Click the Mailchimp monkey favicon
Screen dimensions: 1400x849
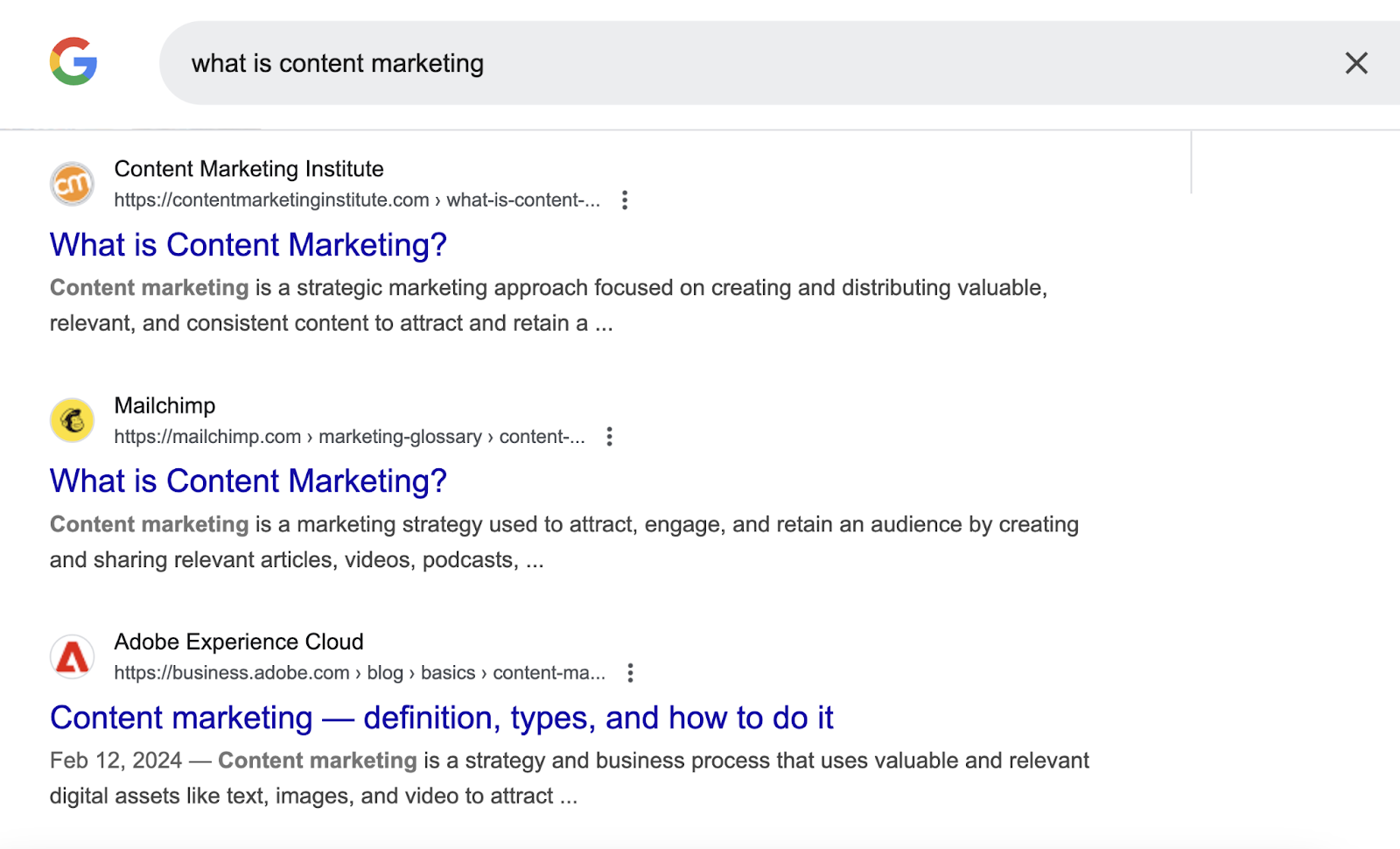72,421
